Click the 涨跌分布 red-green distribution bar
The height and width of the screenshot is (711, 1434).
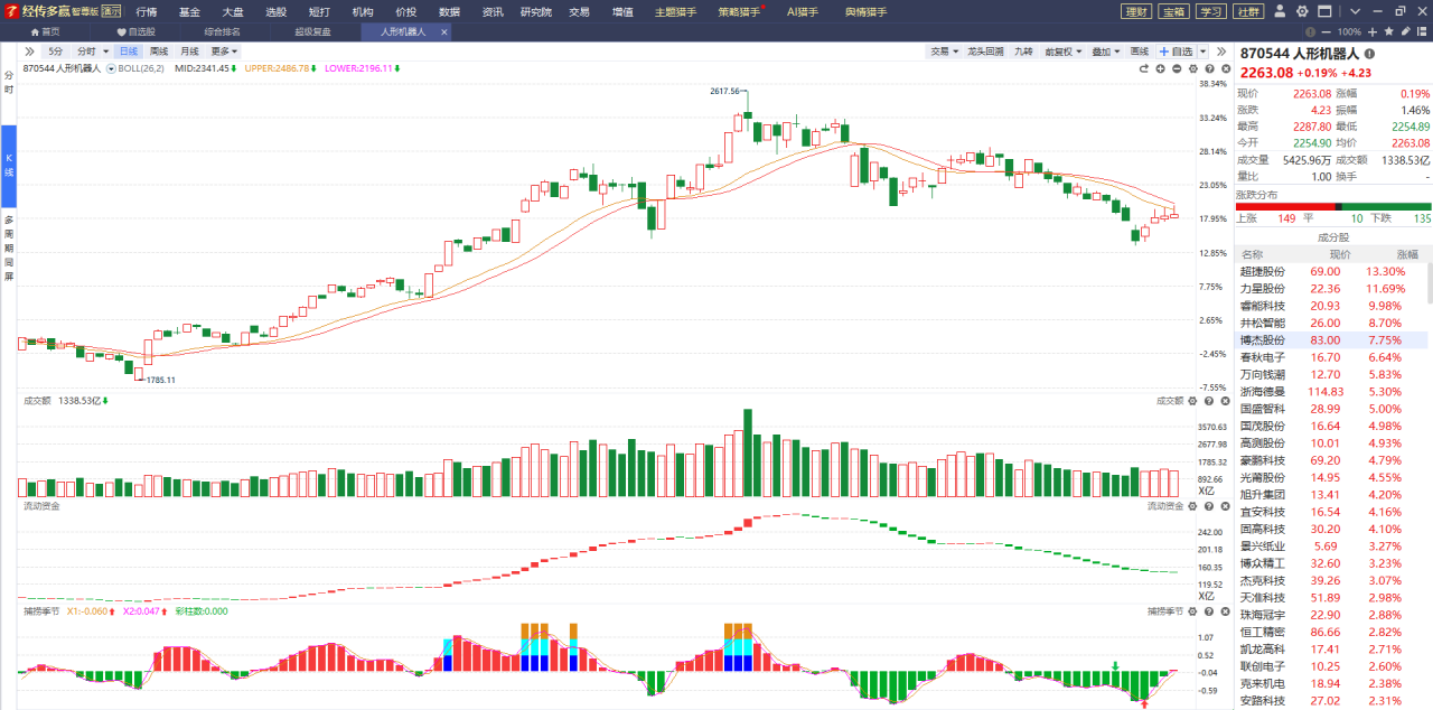[x=1333, y=207]
